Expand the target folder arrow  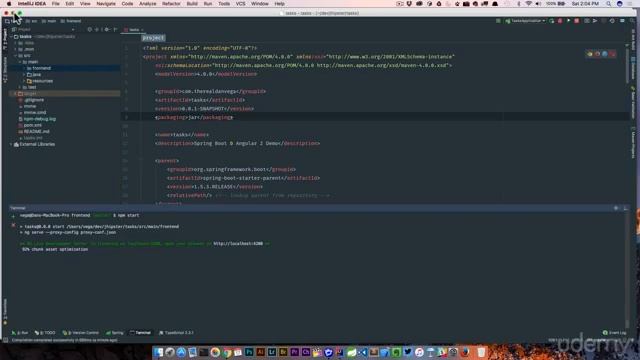click(16, 93)
